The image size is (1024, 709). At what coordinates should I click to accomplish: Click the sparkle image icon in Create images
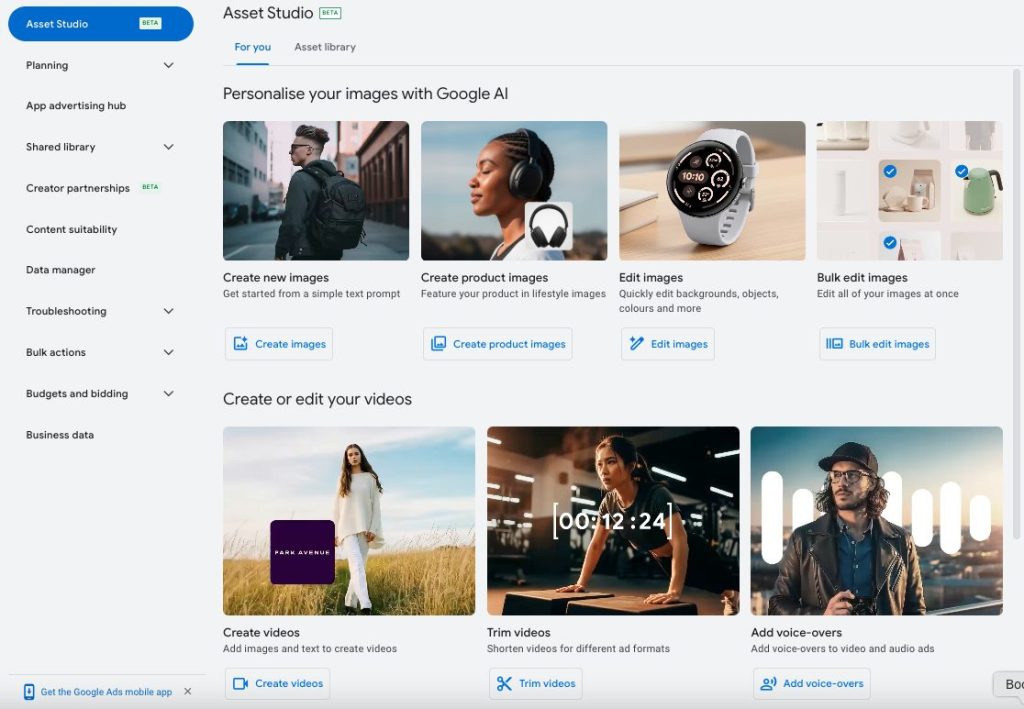click(240, 343)
